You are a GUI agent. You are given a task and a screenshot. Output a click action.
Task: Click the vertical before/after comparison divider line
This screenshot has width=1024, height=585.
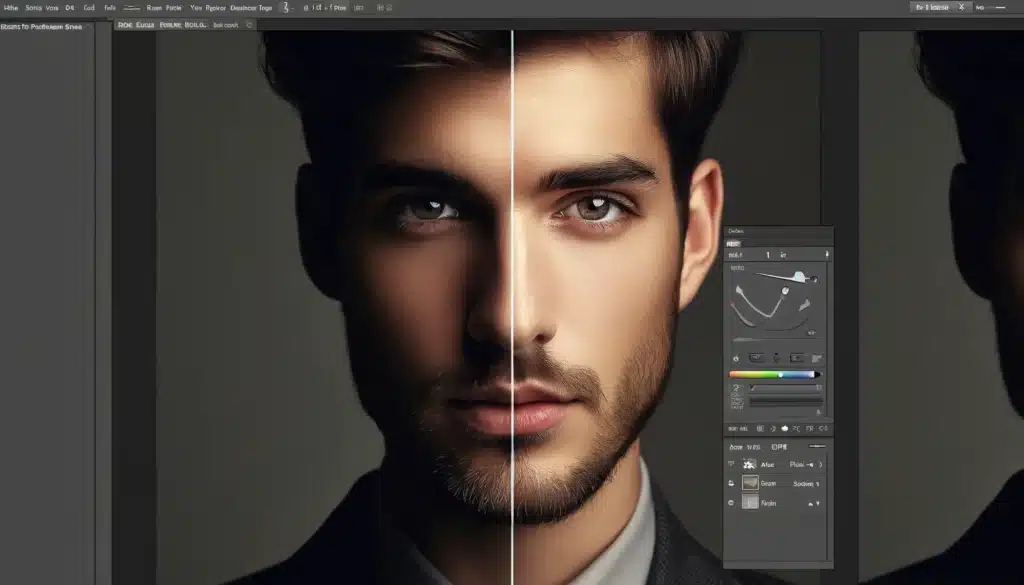point(512,307)
